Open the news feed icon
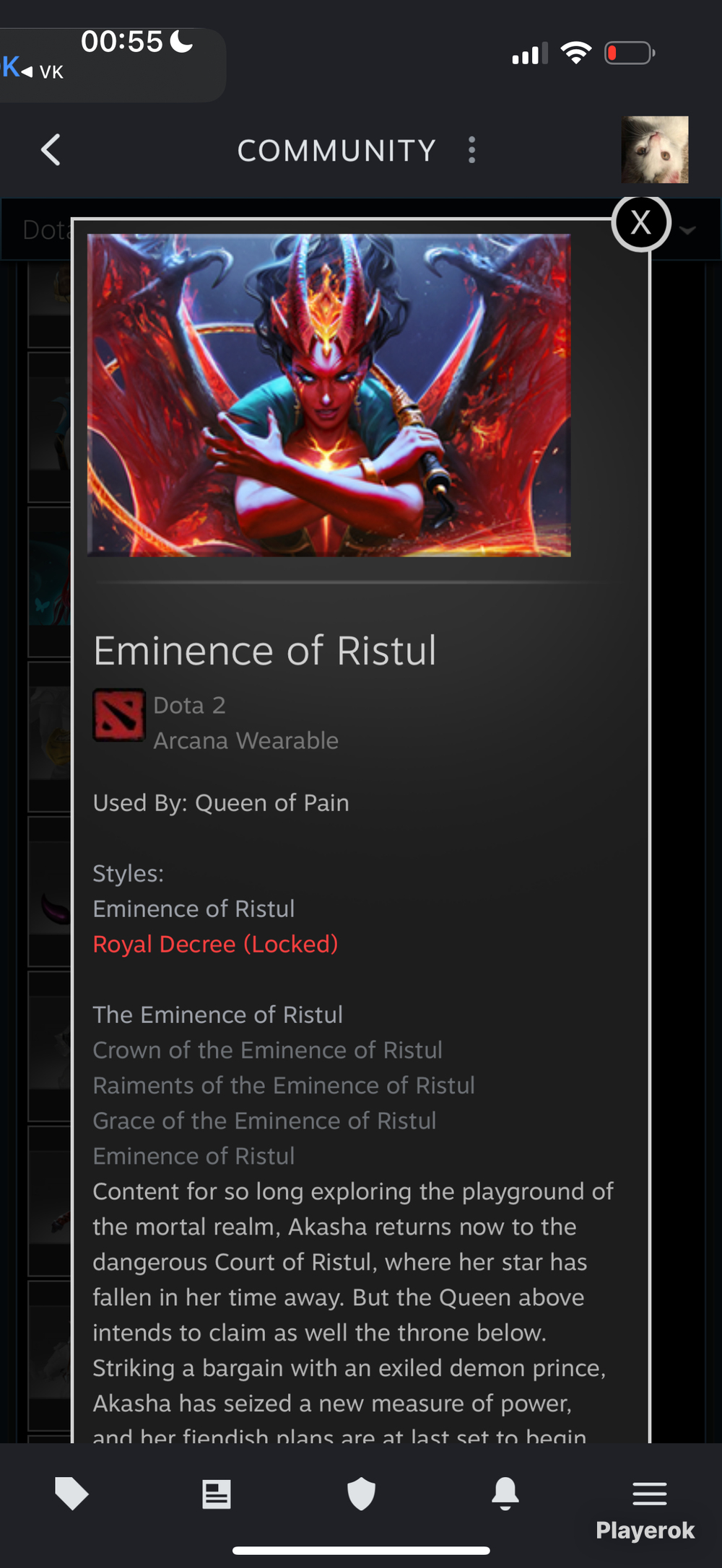The height and width of the screenshot is (1568, 722). 217,1494
